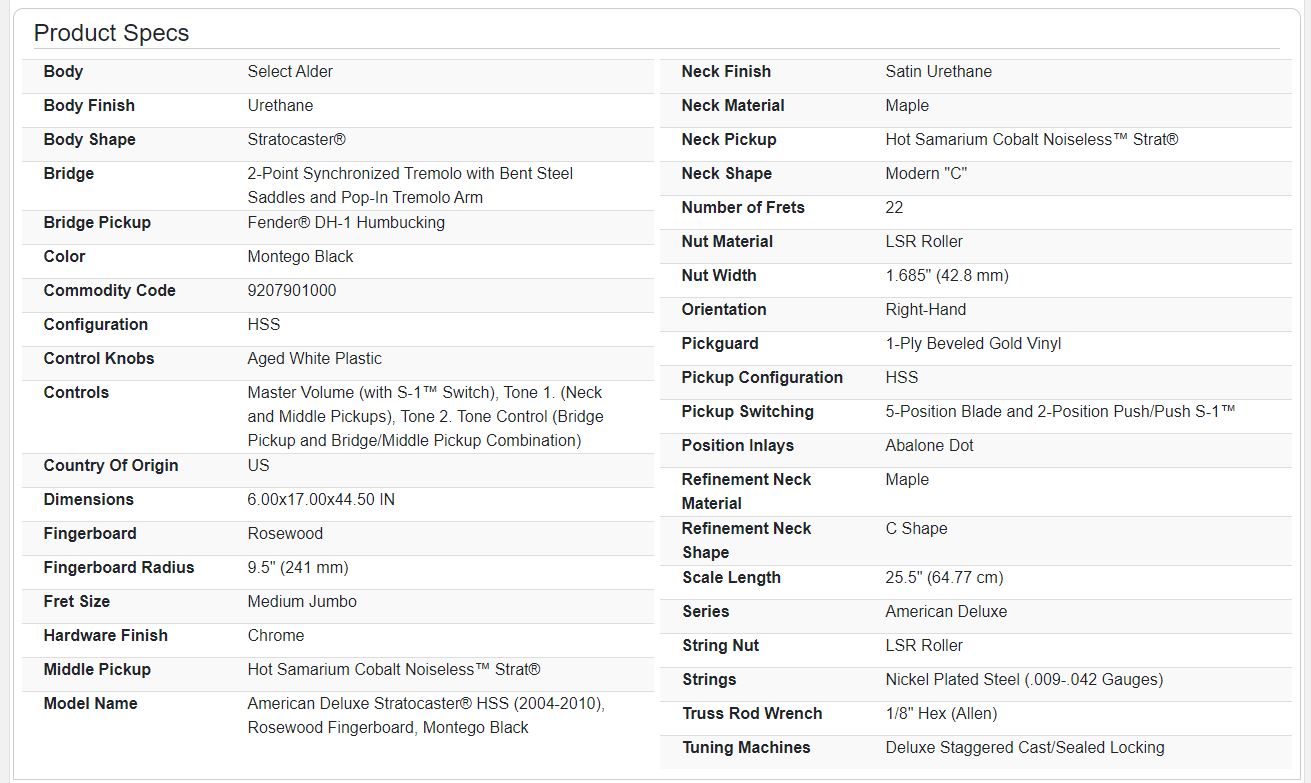
Task: Click the Chrome hardware finish value
Action: [276, 636]
